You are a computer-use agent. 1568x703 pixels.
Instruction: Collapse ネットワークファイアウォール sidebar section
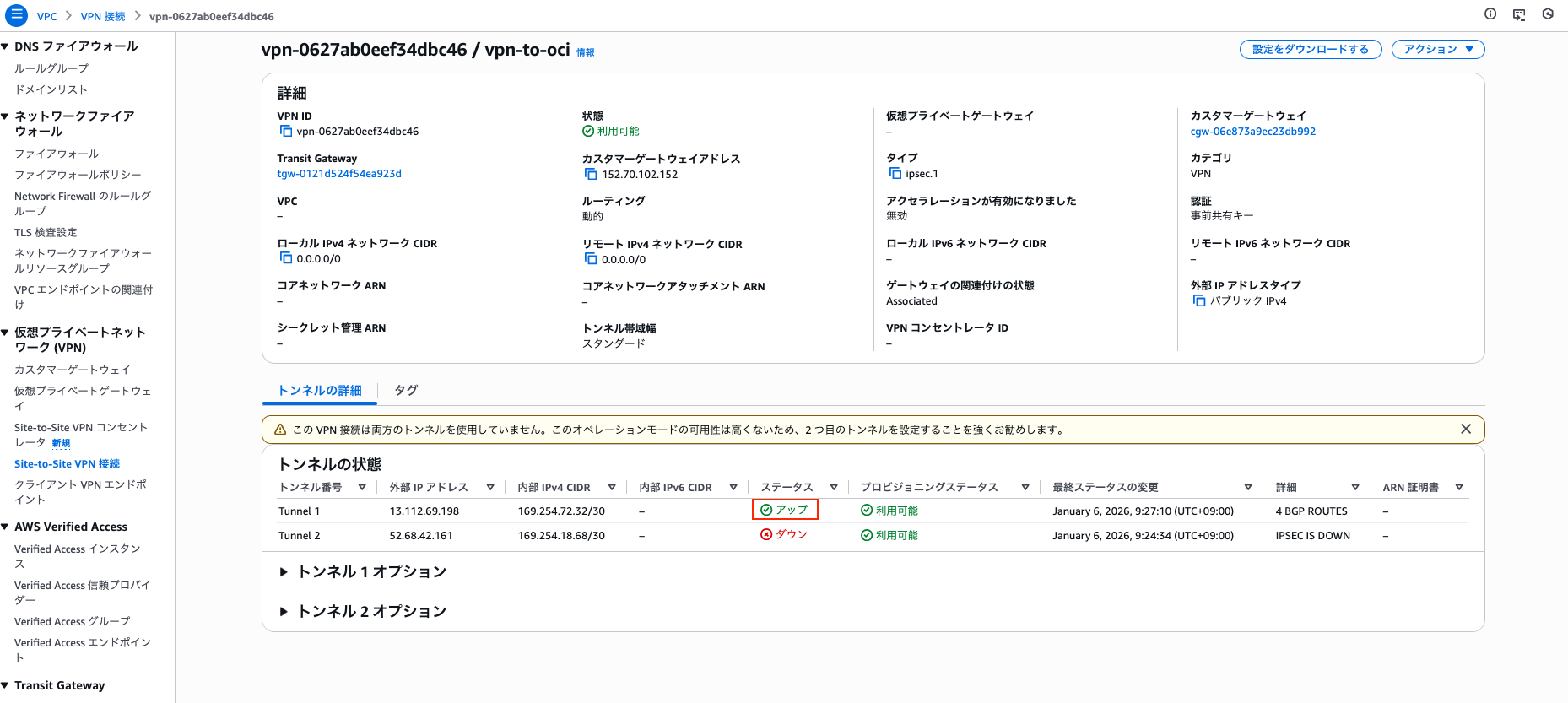[x=5, y=116]
